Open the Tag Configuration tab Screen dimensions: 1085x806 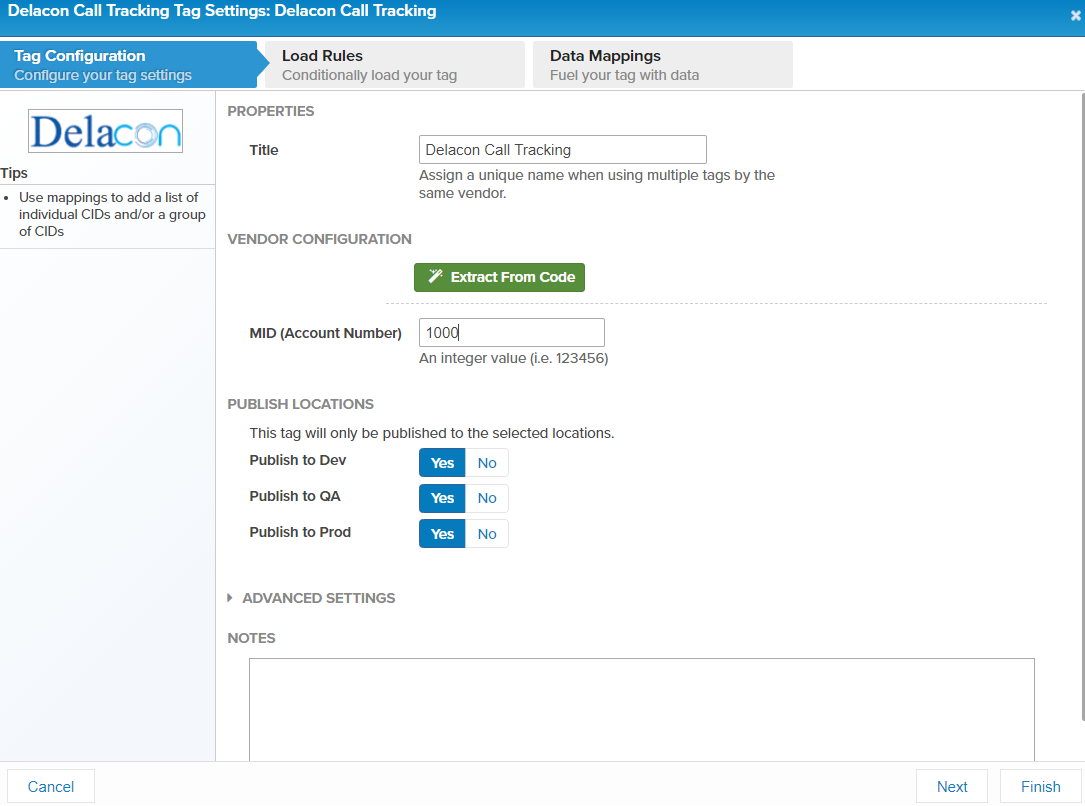coord(129,64)
